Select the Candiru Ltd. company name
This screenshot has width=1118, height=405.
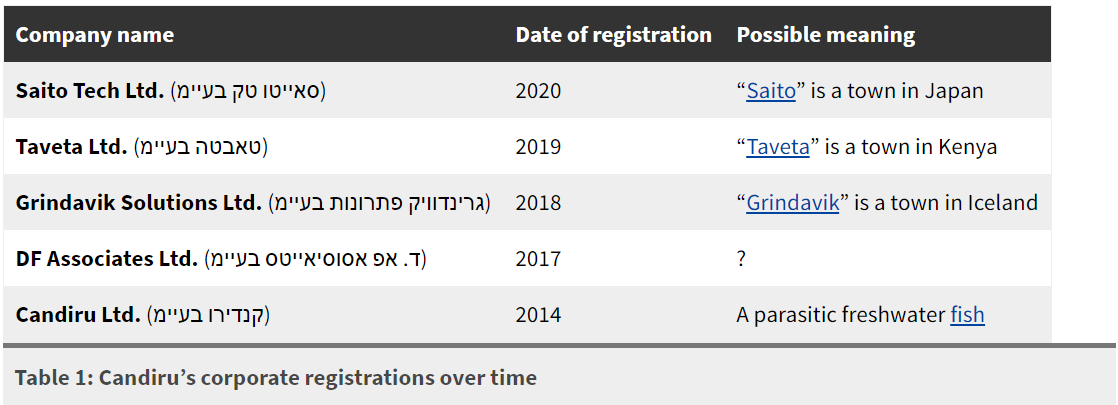(x=78, y=314)
